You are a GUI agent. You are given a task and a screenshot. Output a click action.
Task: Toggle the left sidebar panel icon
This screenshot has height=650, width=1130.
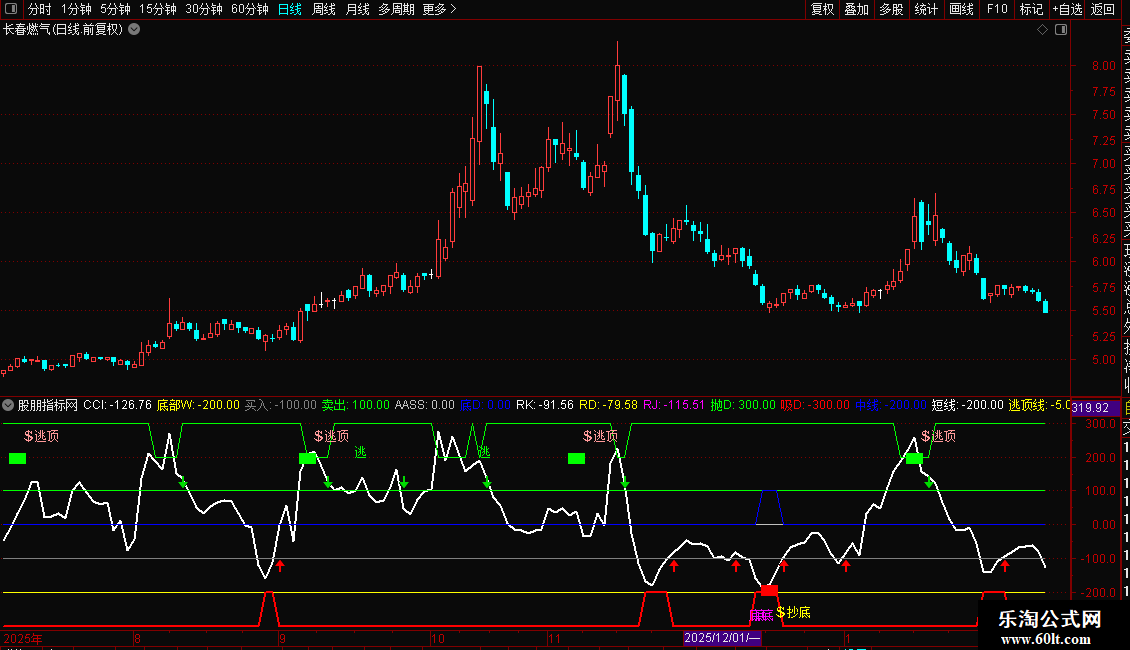11,9
